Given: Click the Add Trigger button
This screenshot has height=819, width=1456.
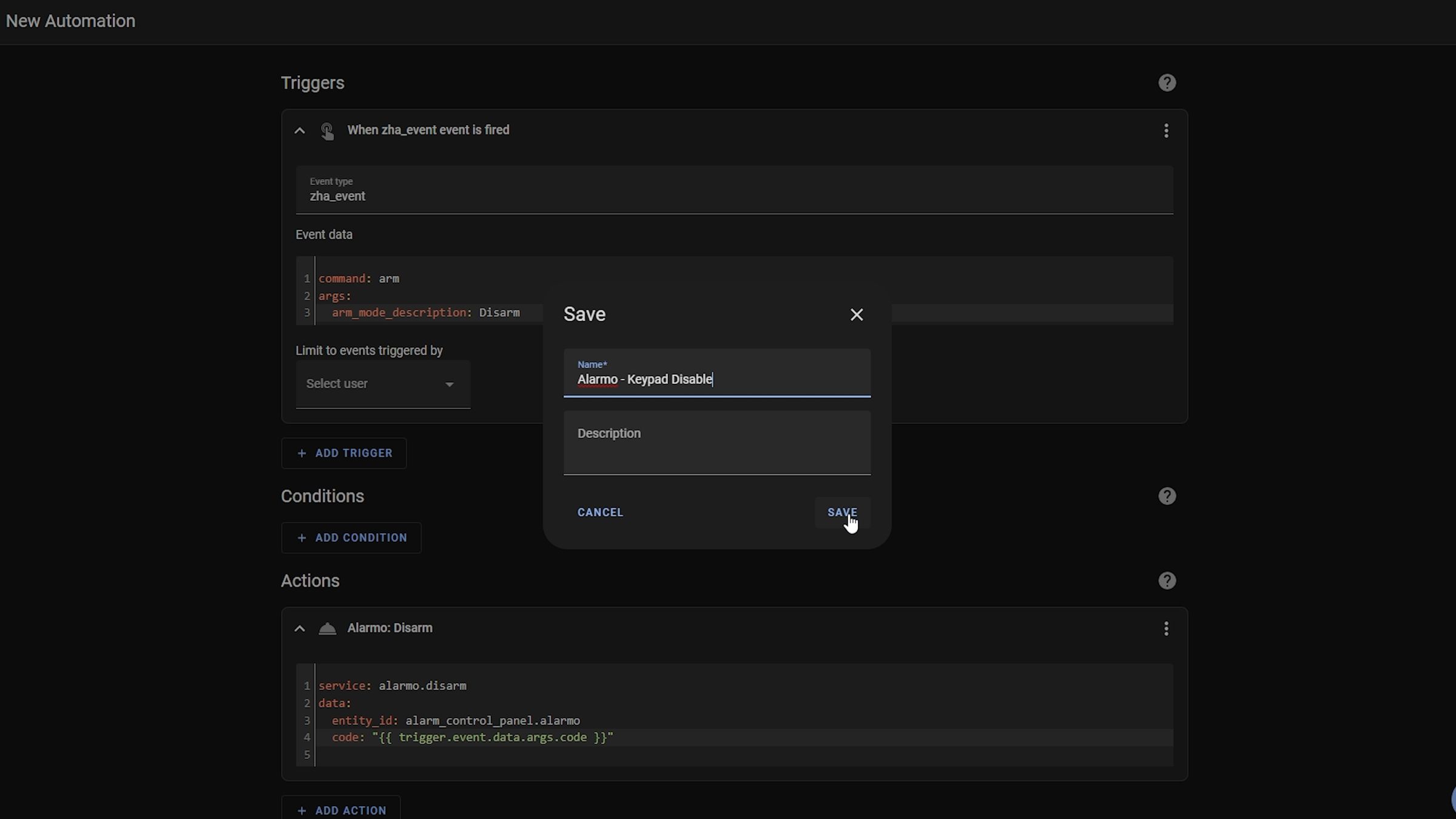Looking at the screenshot, I should point(344,453).
